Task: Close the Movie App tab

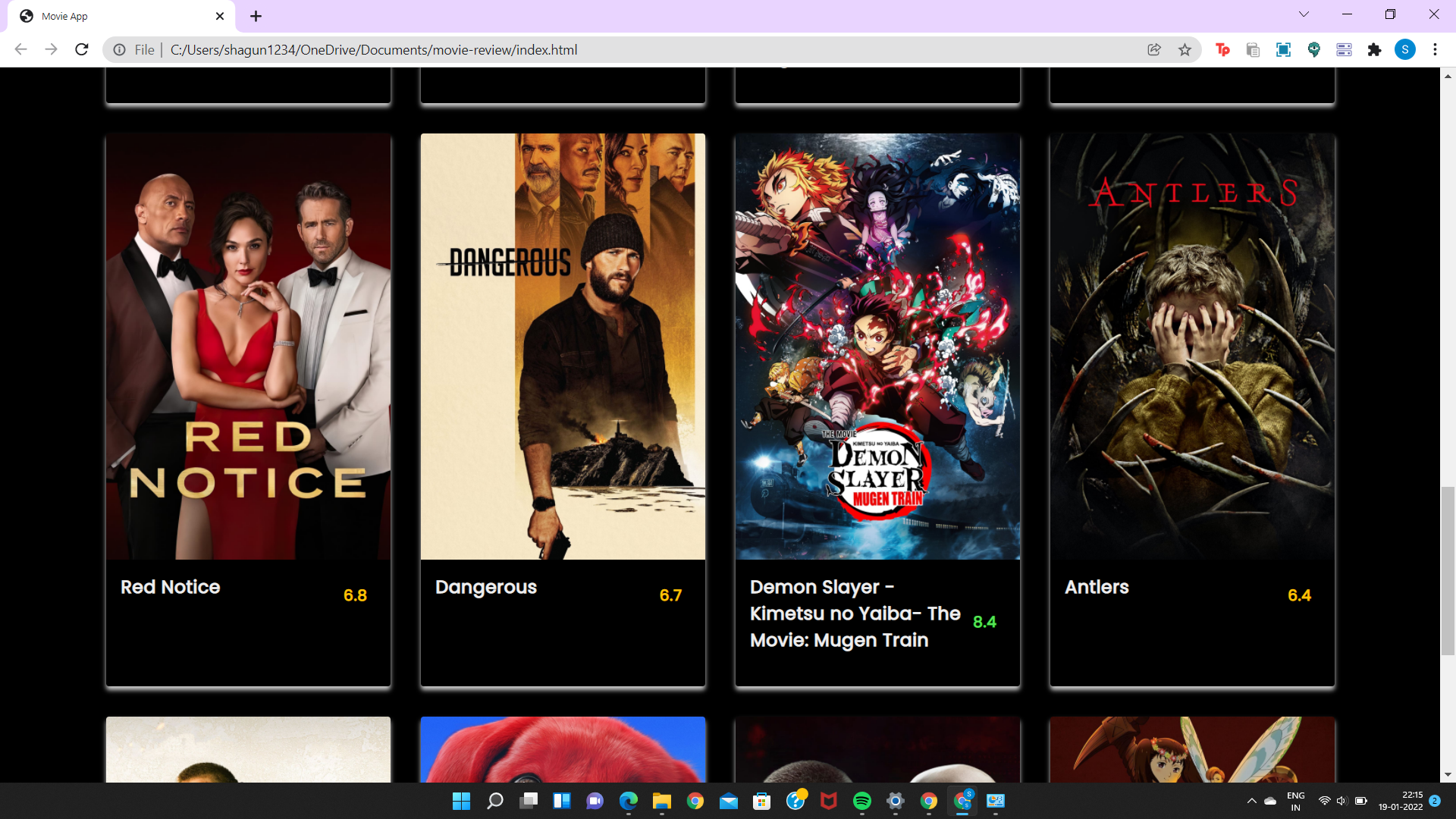Action: point(220,16)
